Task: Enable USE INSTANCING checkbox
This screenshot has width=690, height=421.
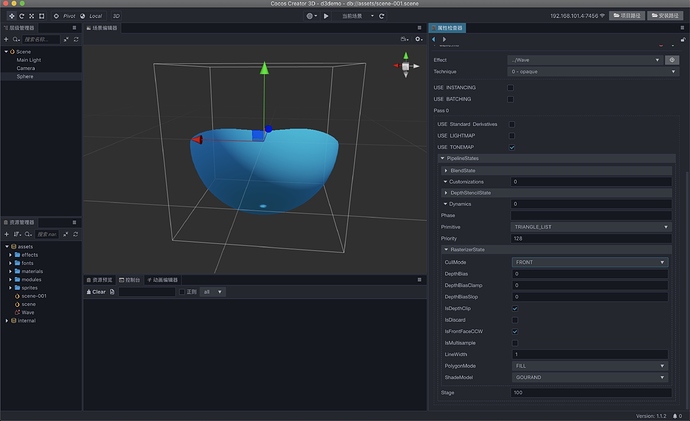Action: coord(512,87)
